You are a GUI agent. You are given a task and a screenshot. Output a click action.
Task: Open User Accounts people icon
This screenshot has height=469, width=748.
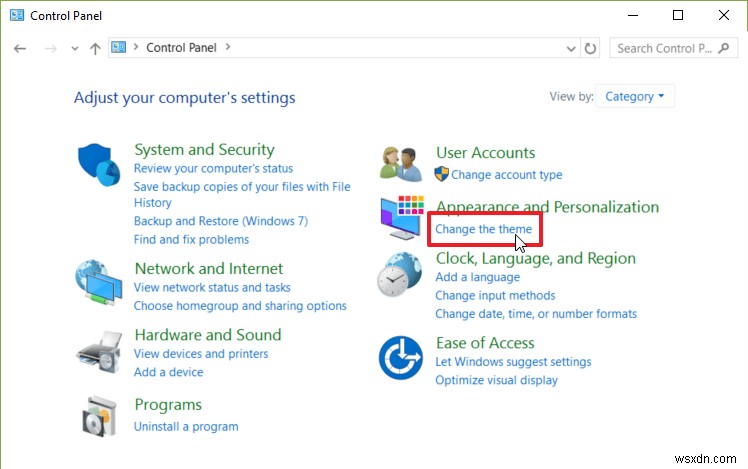401,164
